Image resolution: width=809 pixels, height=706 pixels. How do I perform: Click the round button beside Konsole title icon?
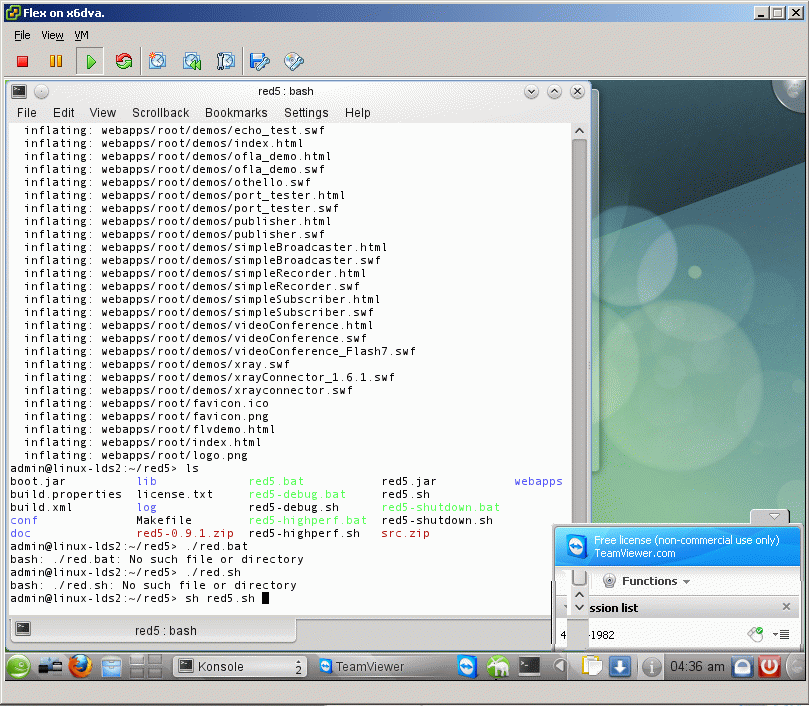tap(41, 91)
